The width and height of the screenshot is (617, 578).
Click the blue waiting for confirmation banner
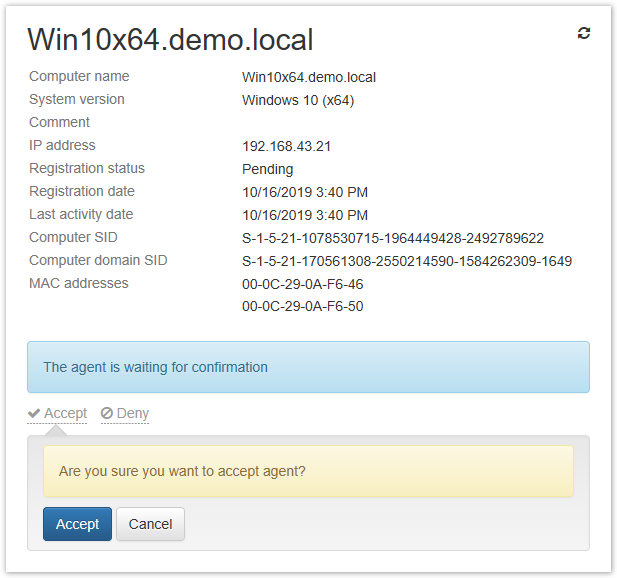pyautogui.click(x=308, y=367)
